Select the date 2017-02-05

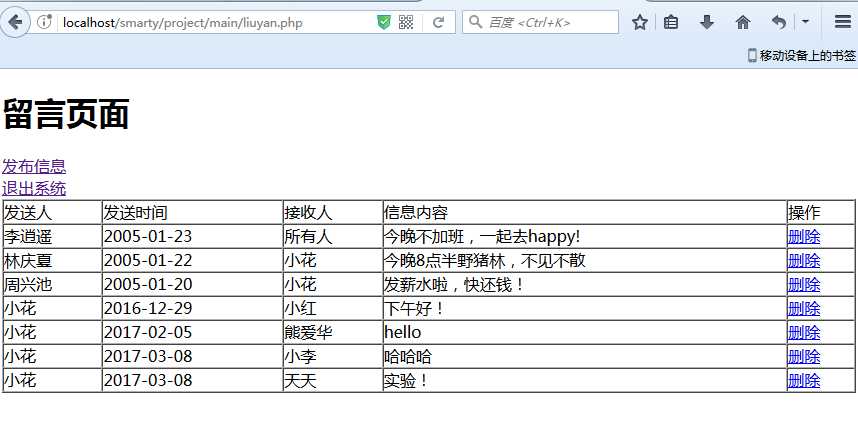coord(148,332)
